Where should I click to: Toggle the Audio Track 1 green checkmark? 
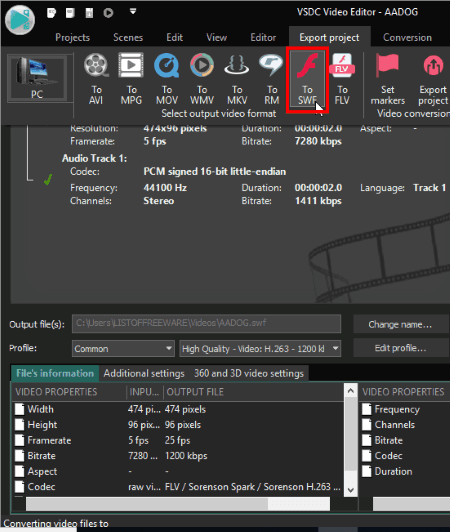[48, 179]
